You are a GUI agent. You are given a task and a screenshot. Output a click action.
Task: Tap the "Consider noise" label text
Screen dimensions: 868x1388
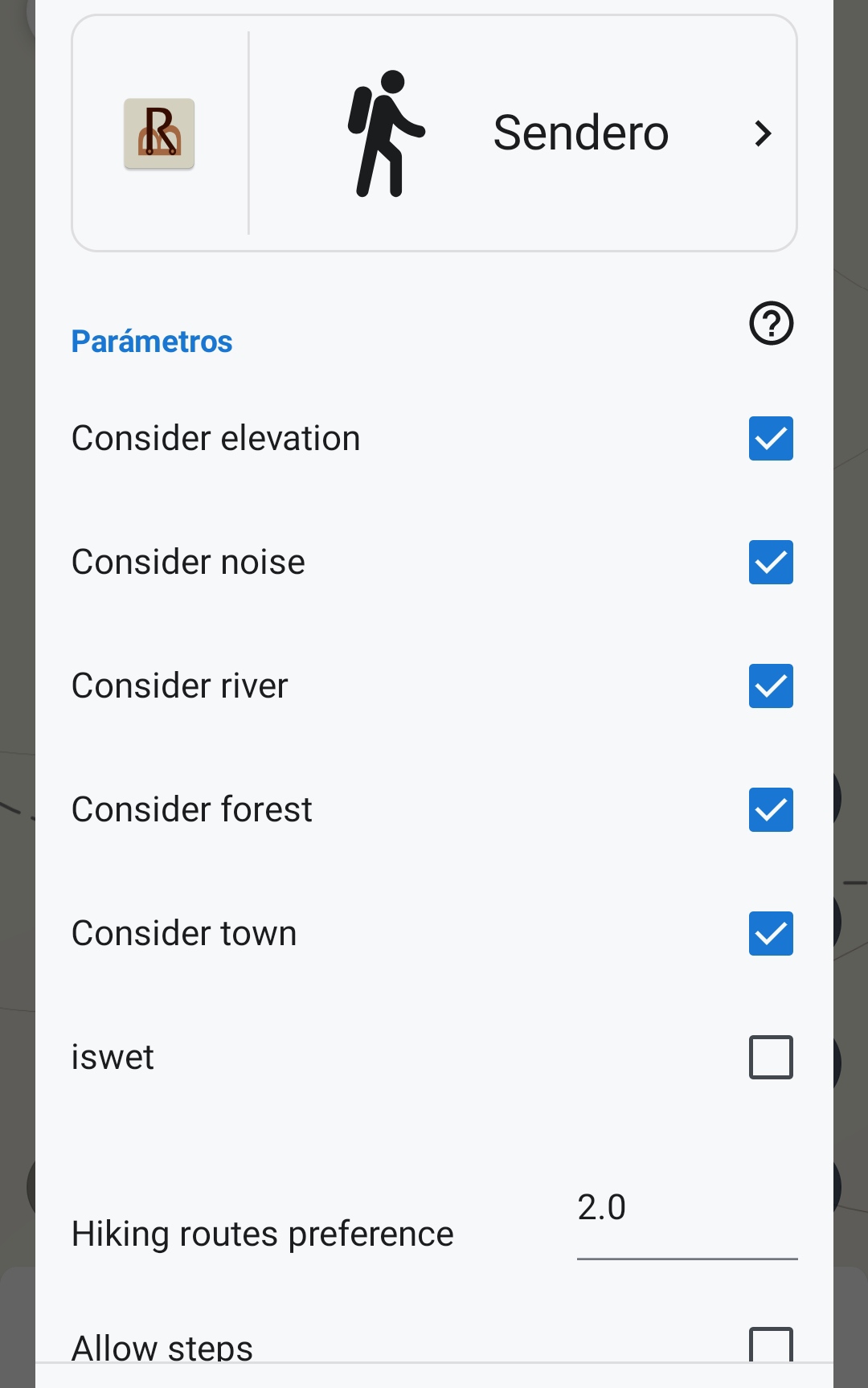click(x=188, y=563)
